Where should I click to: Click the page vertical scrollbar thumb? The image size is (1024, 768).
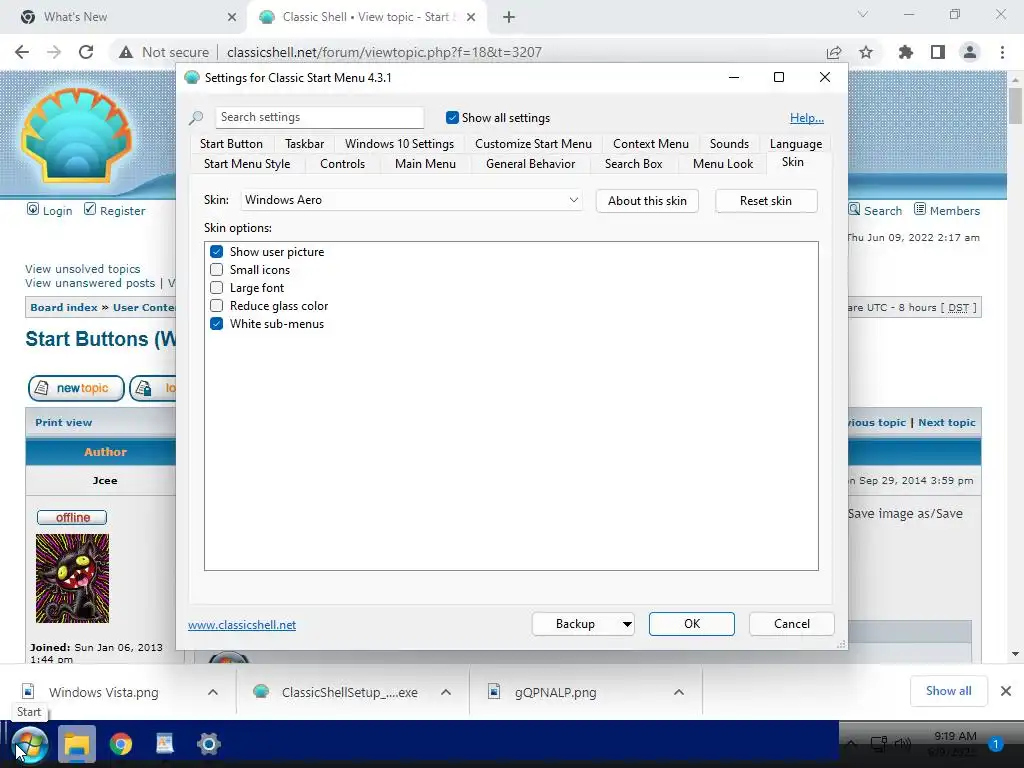point(1015,106)
